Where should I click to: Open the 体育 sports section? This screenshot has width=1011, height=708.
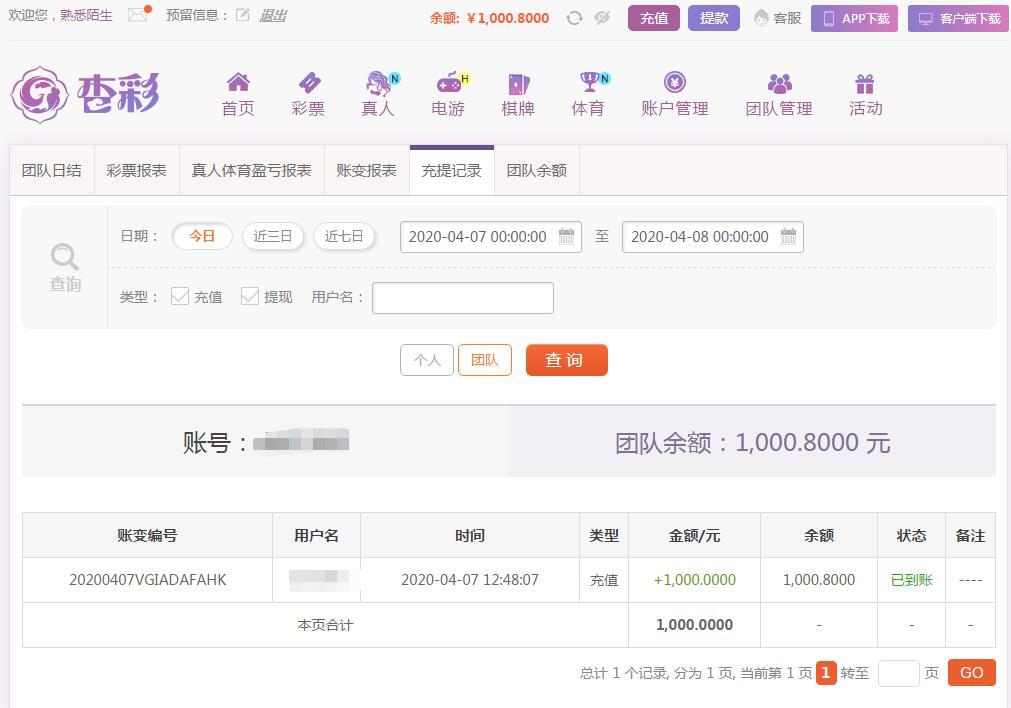click(x=589, y=95)
